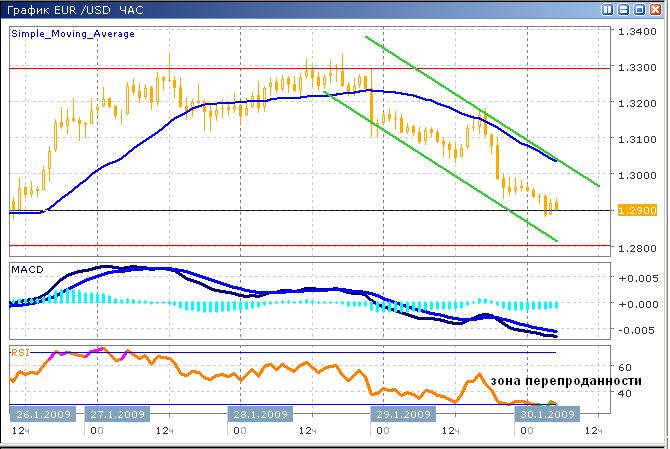
Task: Select the 29.1.2009 date marker
Action: (x=404, y=414)
